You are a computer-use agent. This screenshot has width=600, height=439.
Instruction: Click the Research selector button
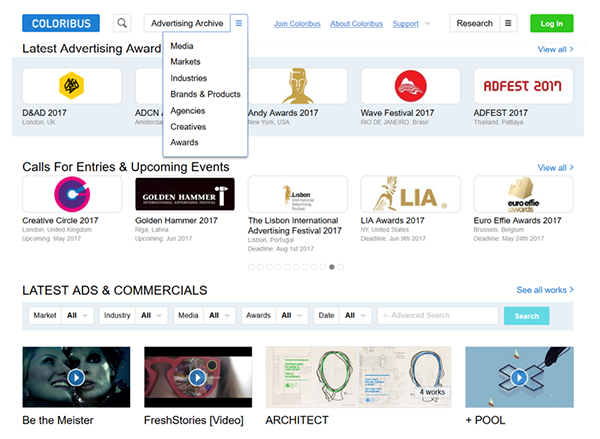coord(474,23)
